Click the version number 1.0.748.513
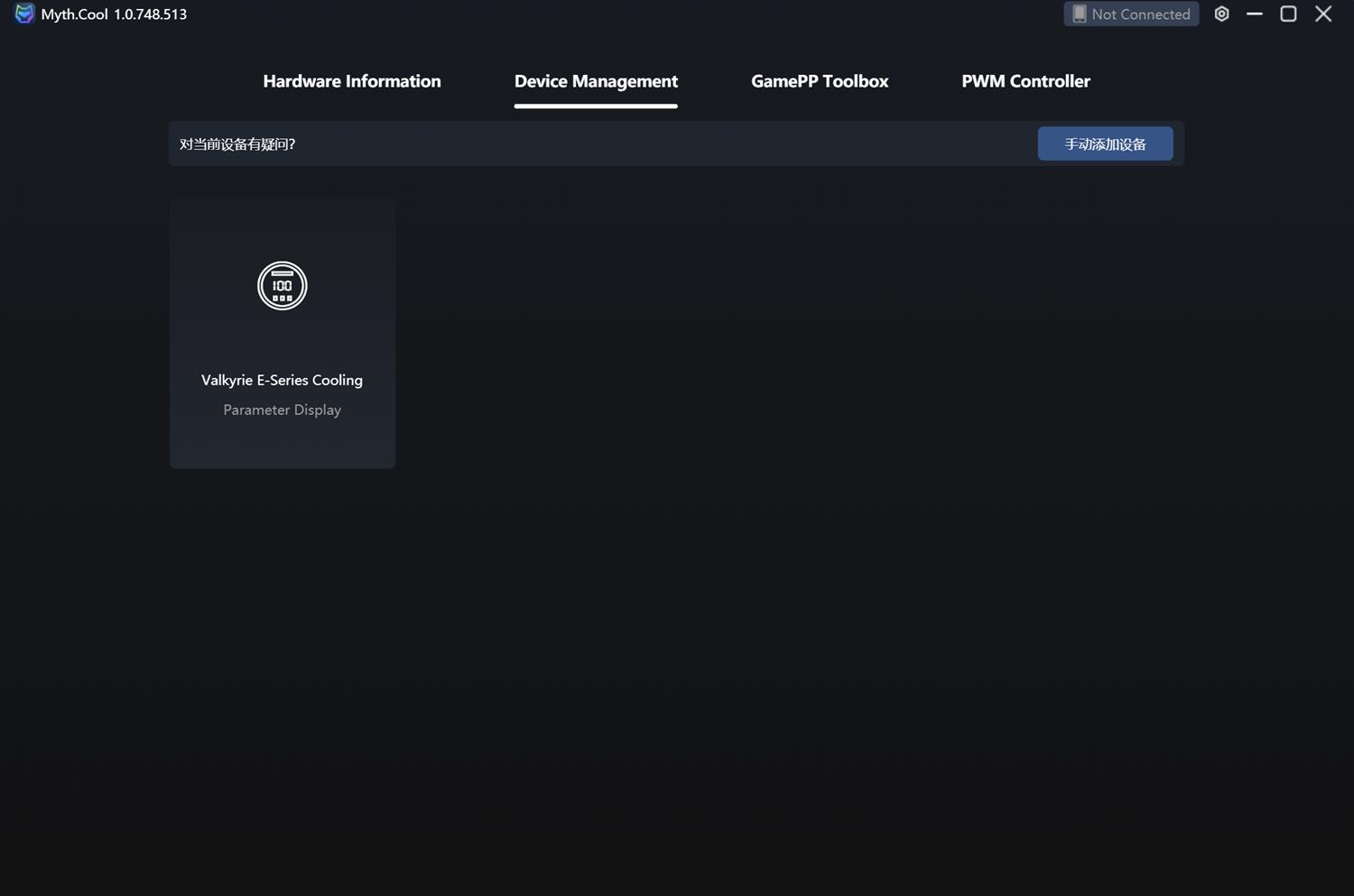 coord(150,14)
